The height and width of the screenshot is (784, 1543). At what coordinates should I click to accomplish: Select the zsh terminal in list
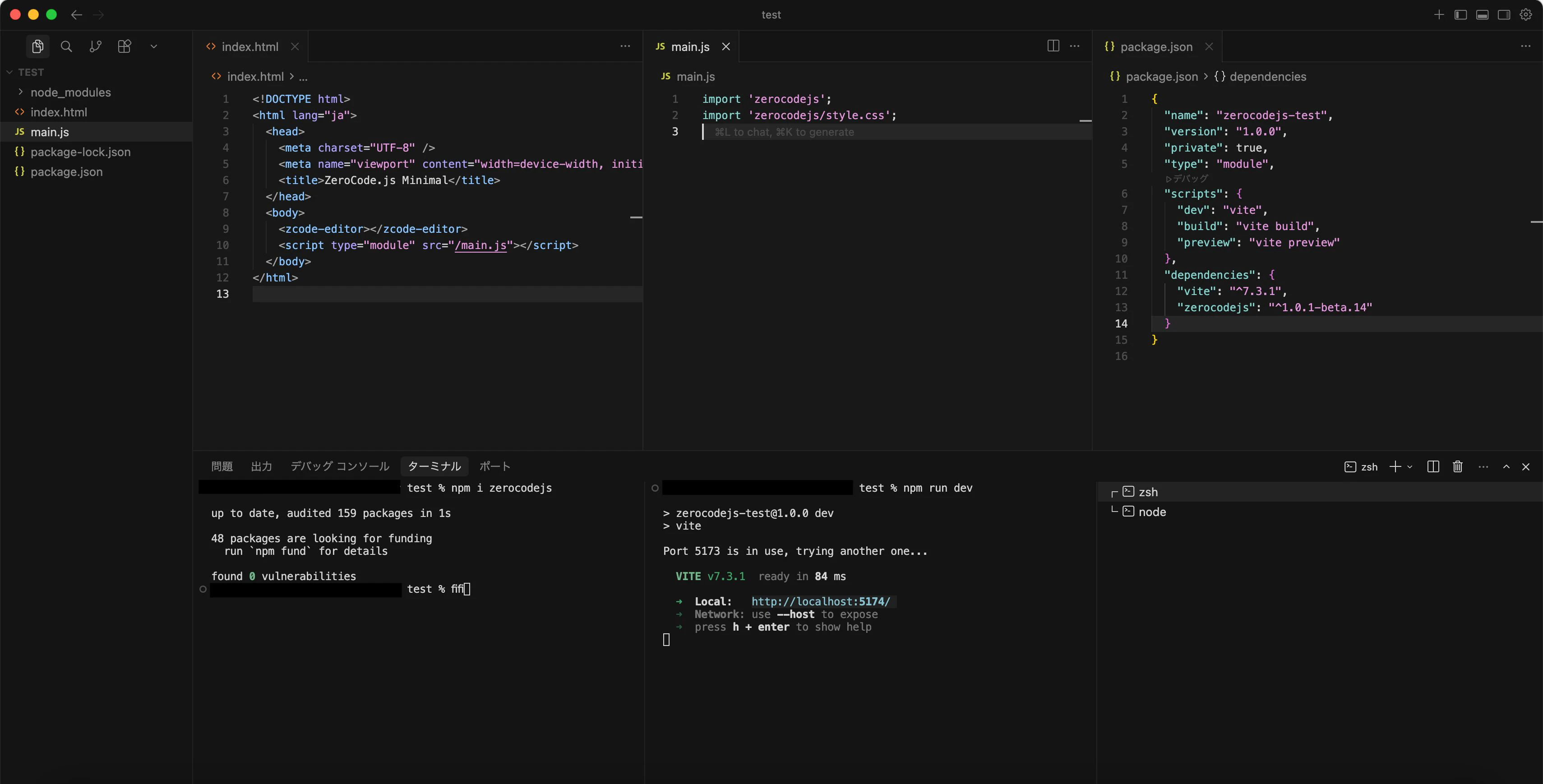1320,492
